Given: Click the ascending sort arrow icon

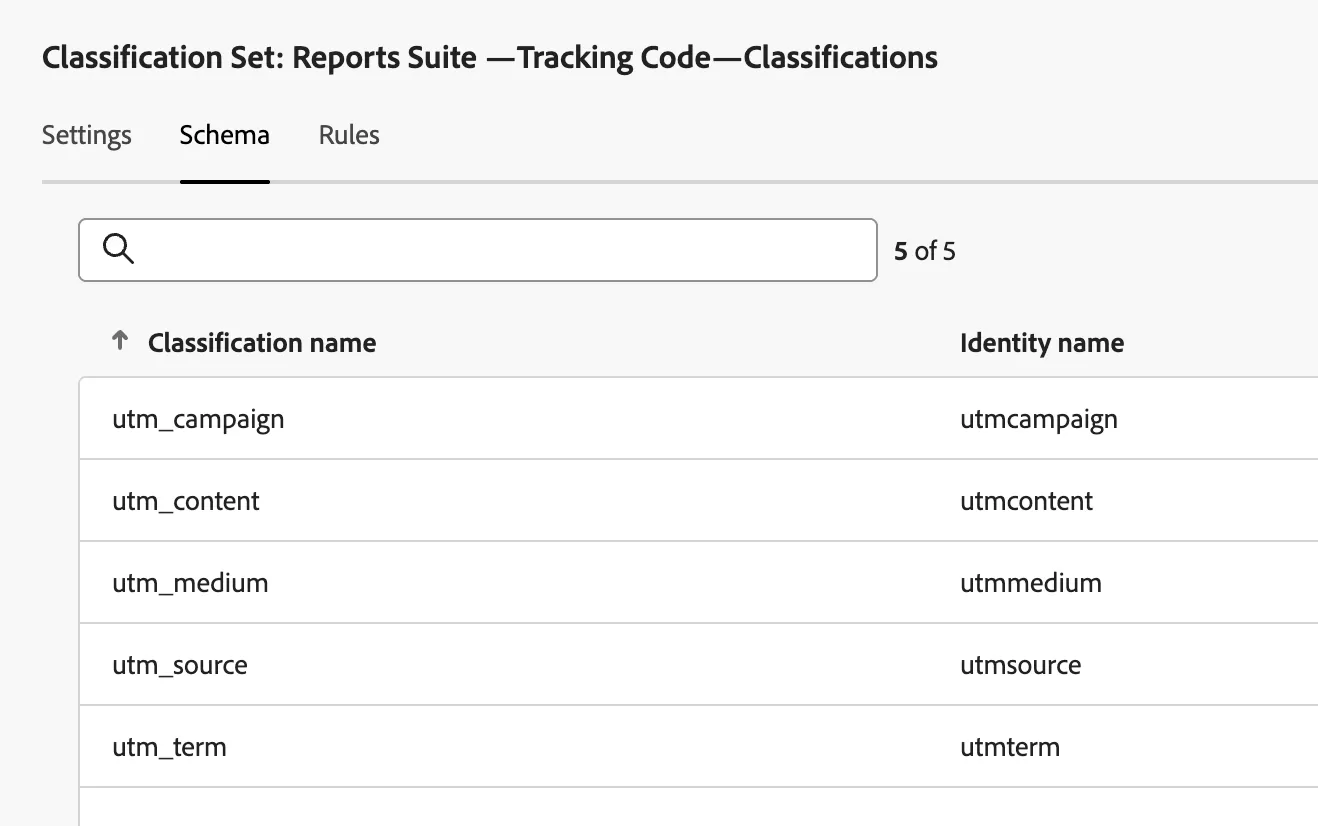Looking at the screenshot, I should (119, 340).
